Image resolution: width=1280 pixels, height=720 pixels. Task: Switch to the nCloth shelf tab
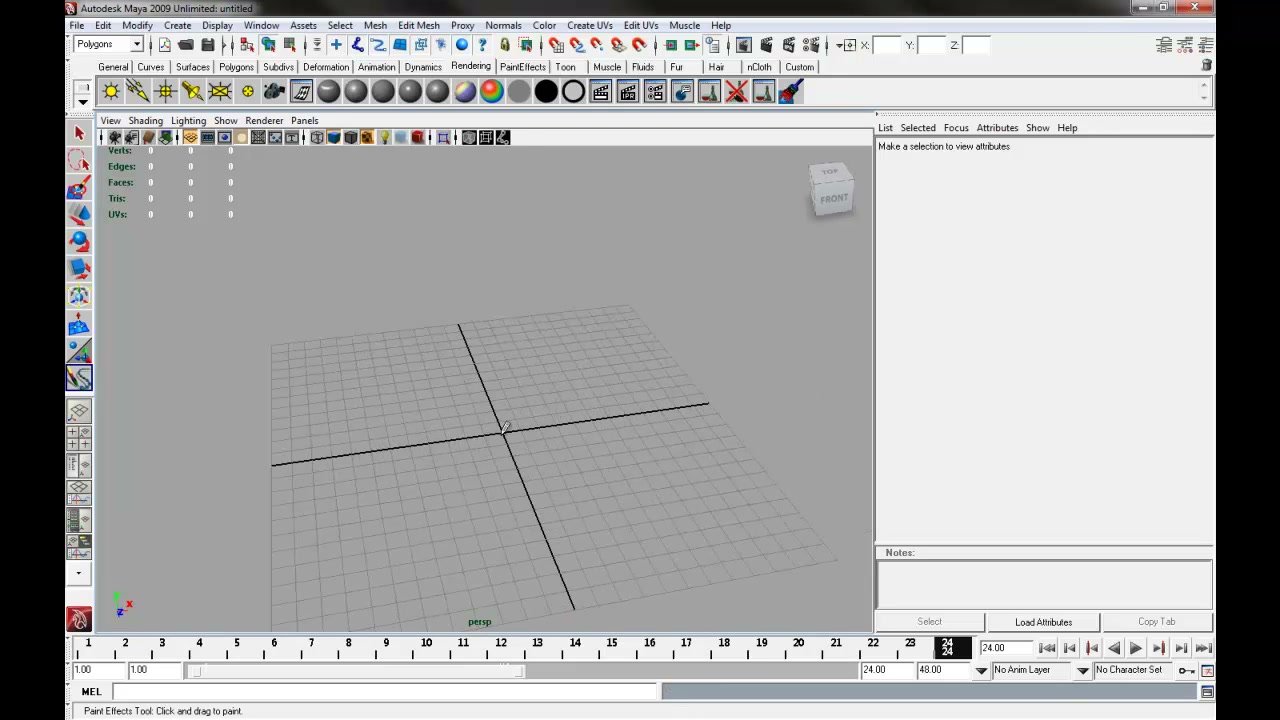pyautogui.click(x=759, y=67)
